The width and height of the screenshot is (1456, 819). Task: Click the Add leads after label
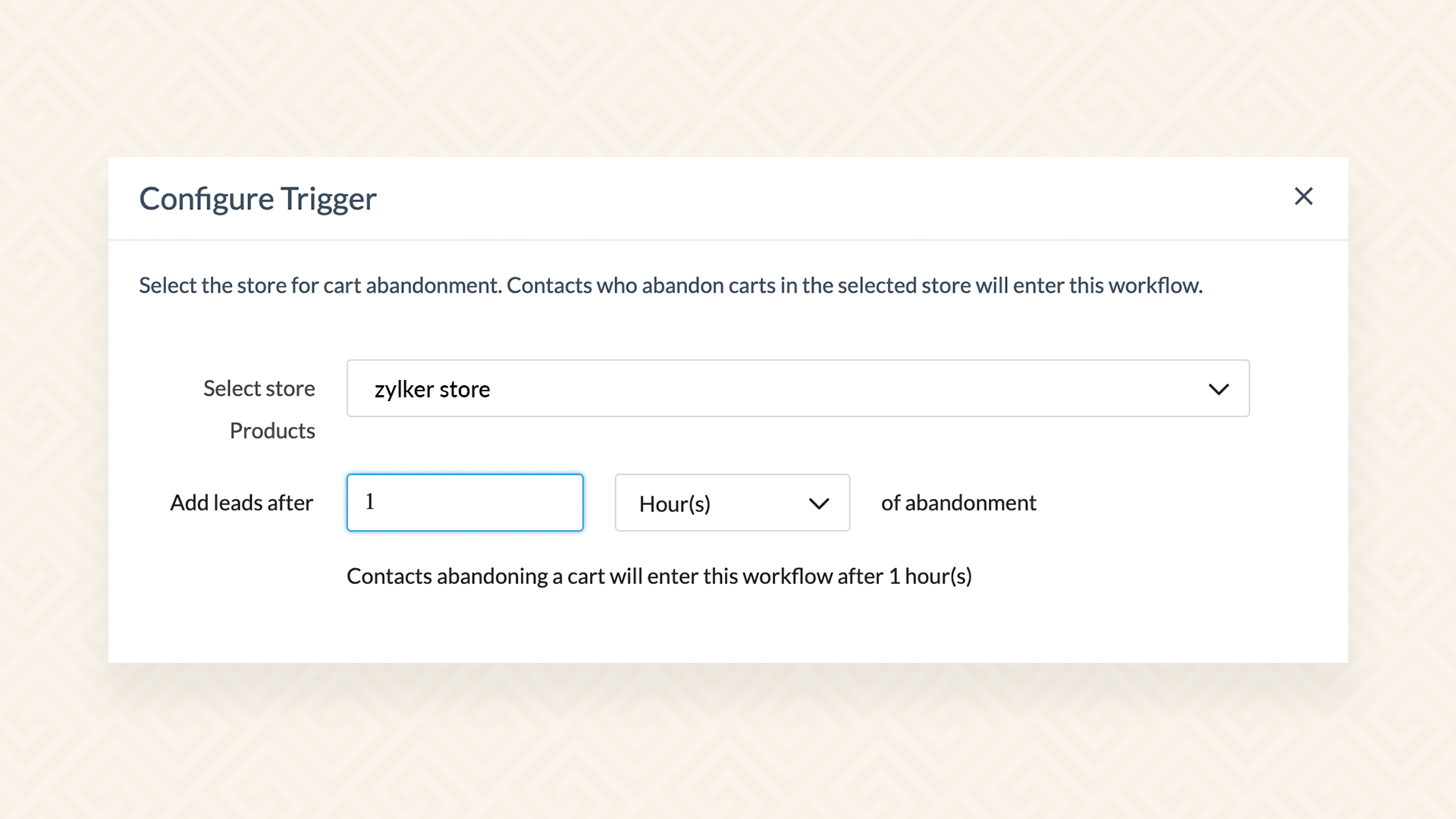[x=241, y=503]
